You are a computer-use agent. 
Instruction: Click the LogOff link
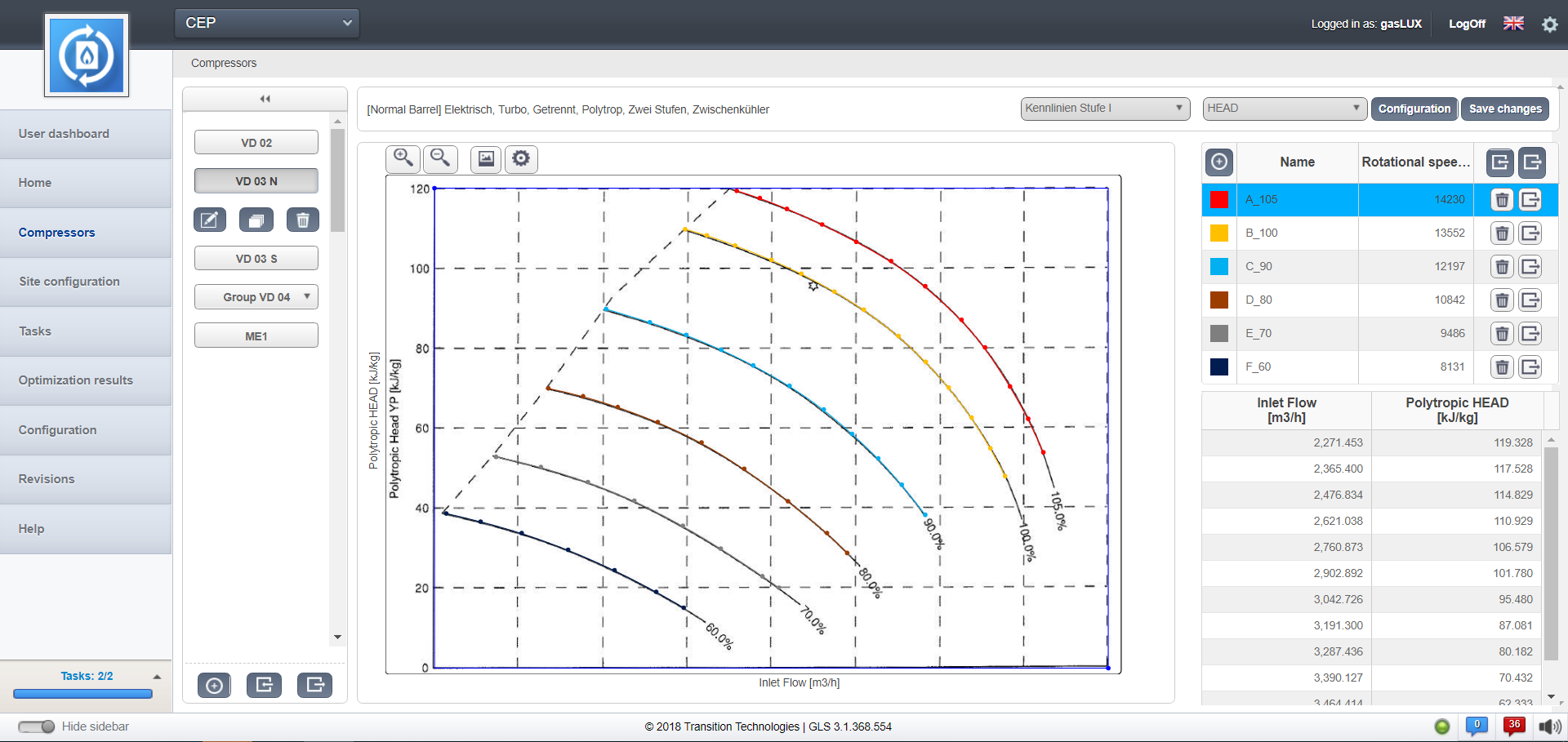click(1467, 24)
